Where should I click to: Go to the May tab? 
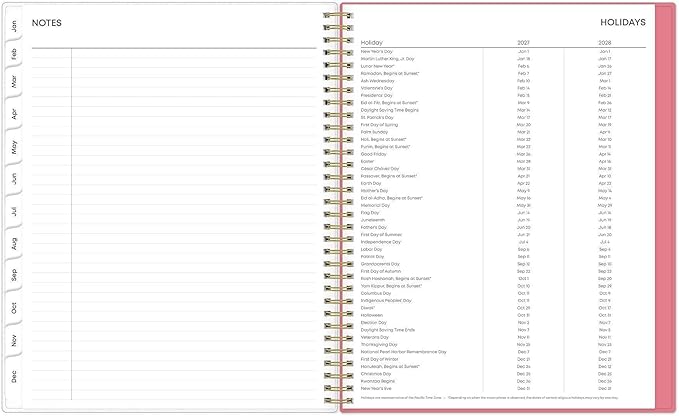pyautogui.click(x=14, y=147)
